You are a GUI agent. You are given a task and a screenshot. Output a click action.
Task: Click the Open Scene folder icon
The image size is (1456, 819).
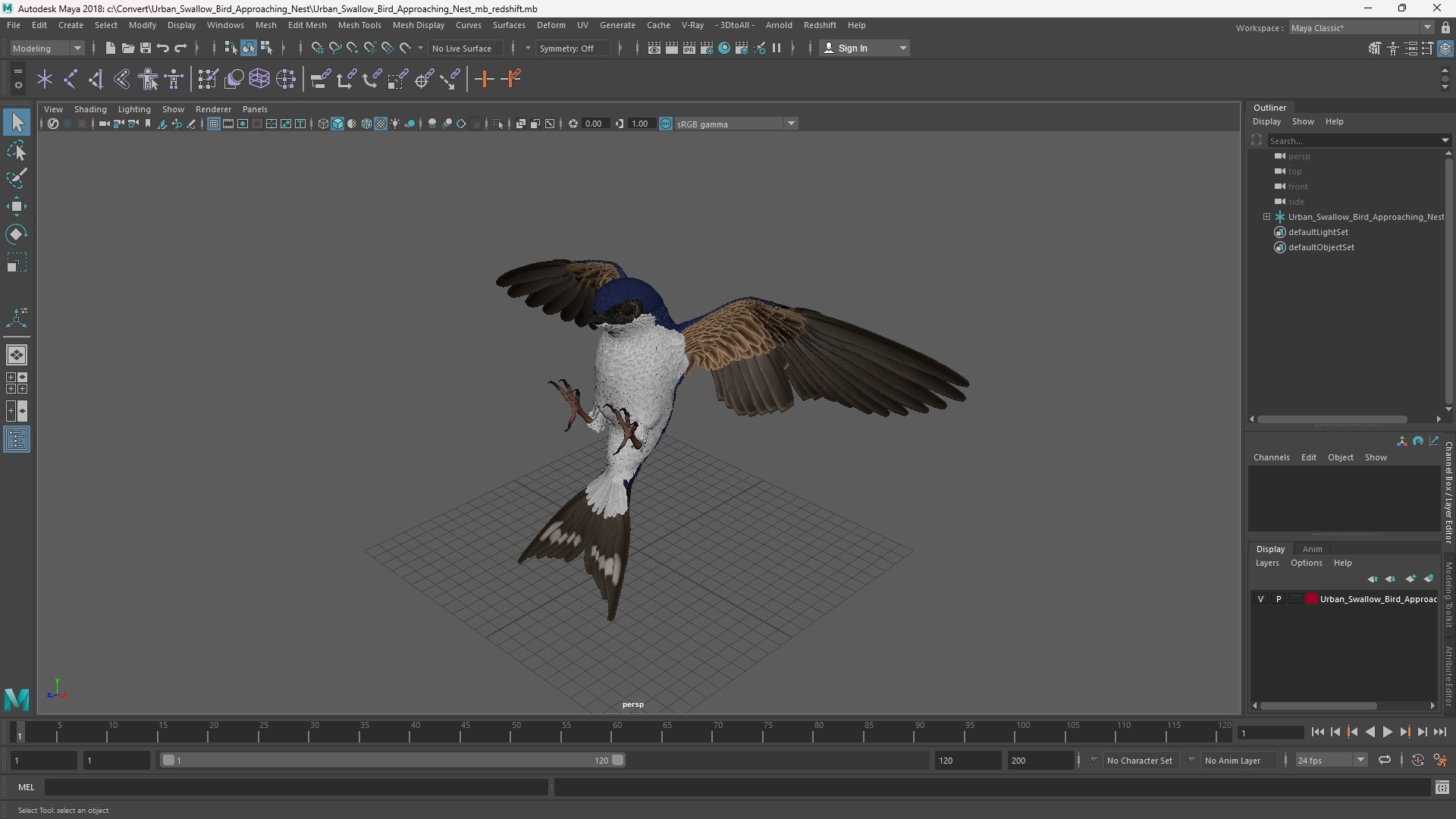(127, 48)
